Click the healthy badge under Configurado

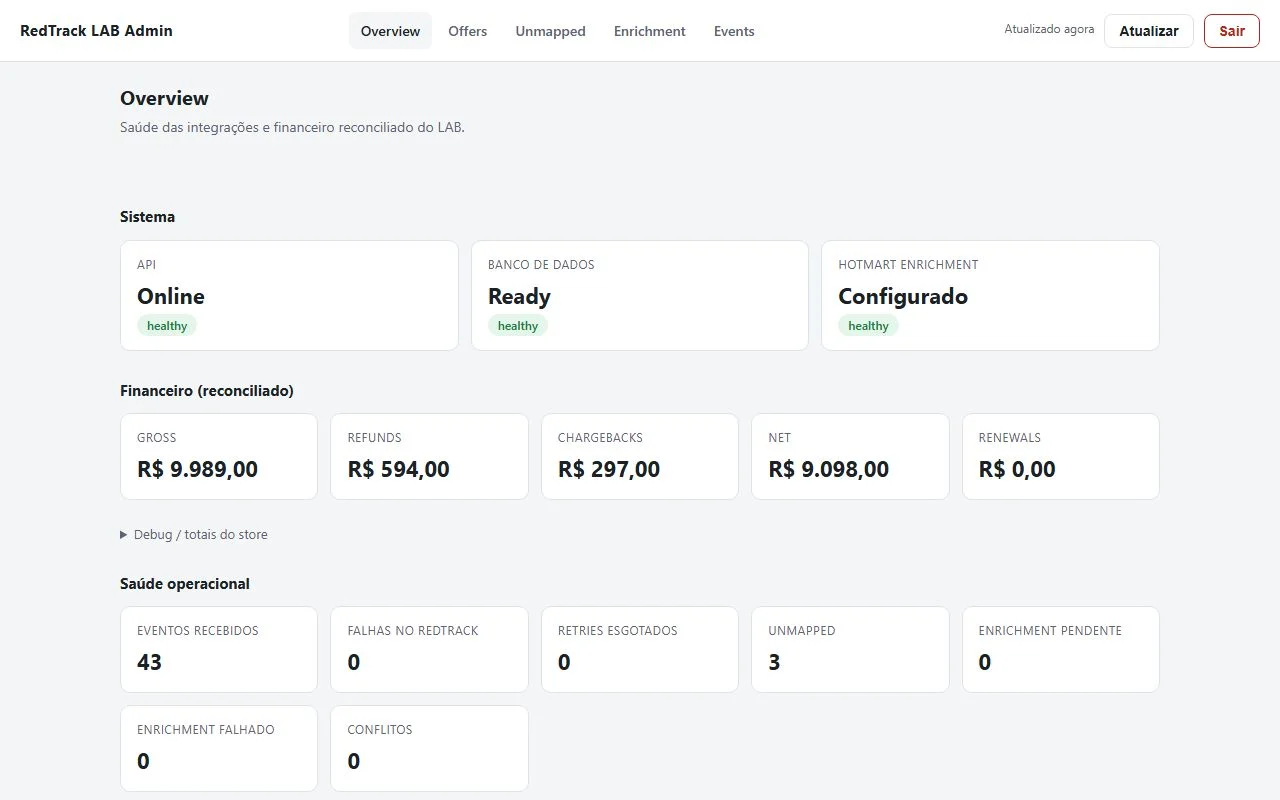868,326
